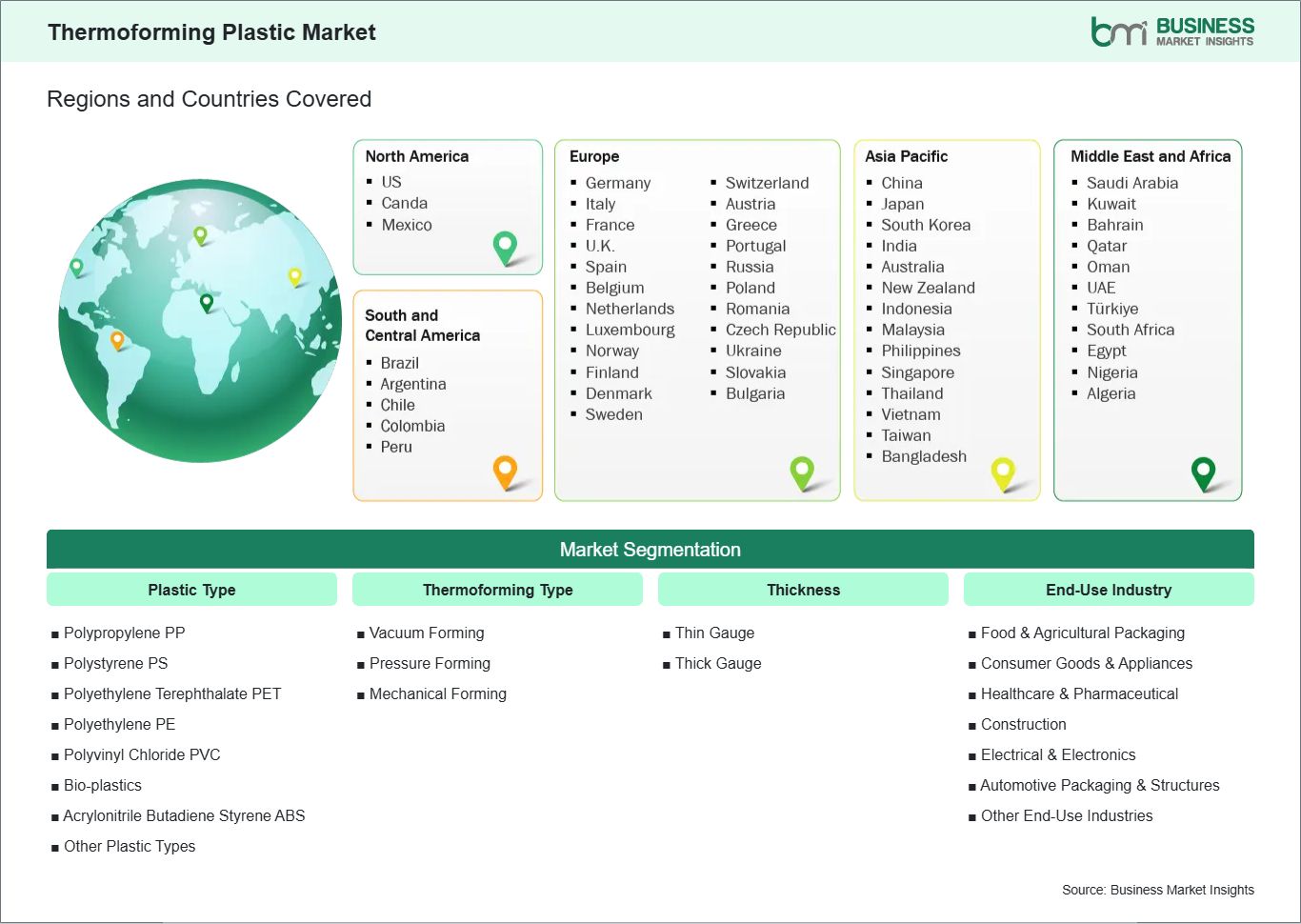
Task: Click Consumer Goods & Appliances item
Action: pyautogui.click(x=1087, y=663)
